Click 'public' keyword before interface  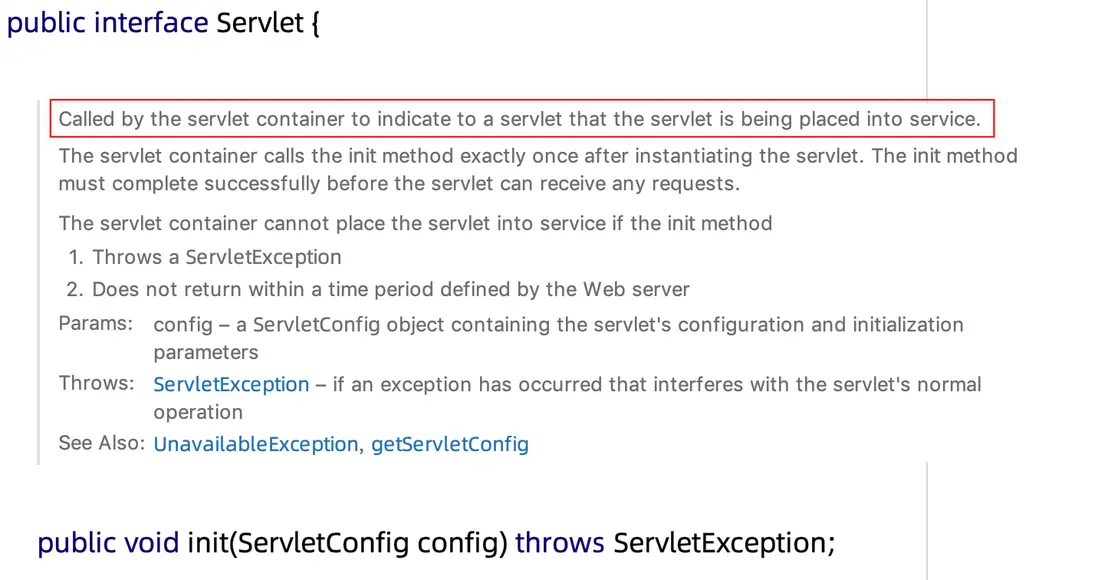46,23
